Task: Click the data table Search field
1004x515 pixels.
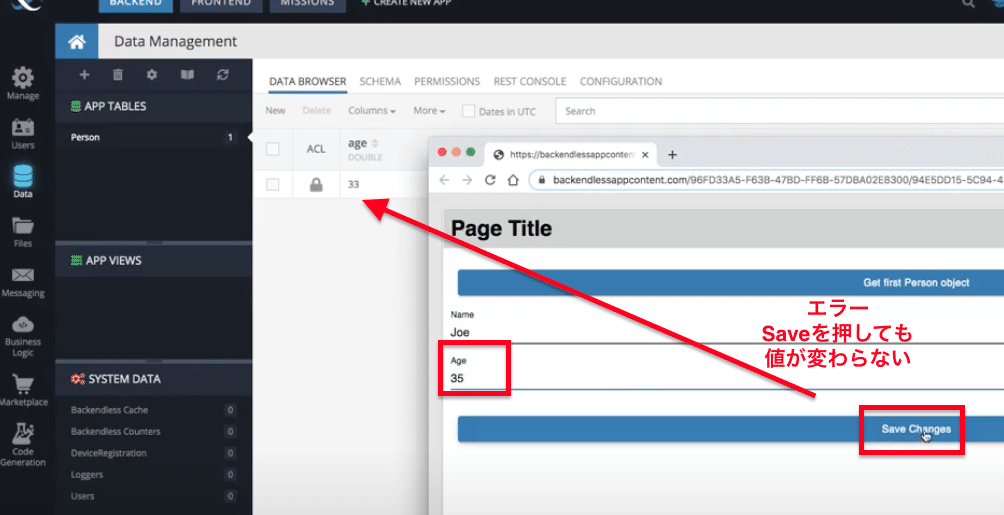Action: (x=779, y=111)
